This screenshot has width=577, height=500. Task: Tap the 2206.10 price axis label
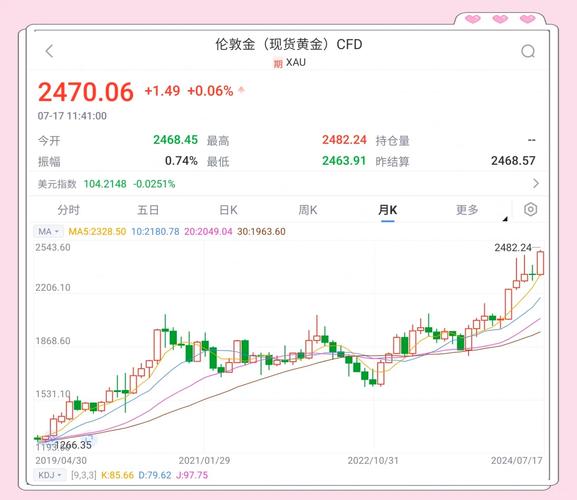click(53, 287)
